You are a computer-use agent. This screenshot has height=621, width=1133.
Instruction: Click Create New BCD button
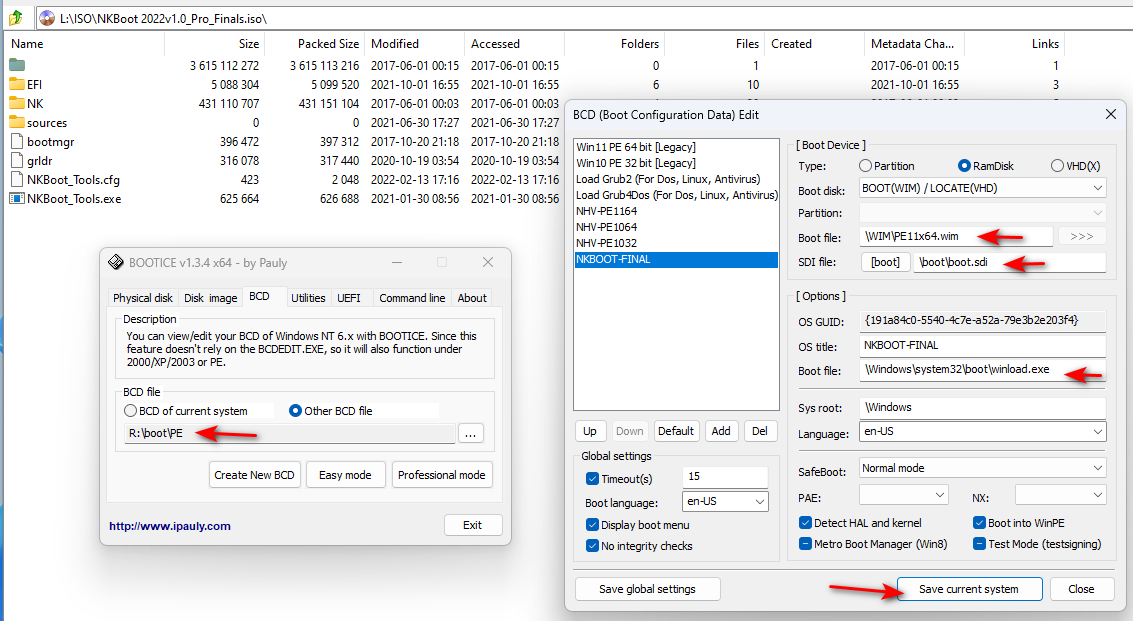254,475
